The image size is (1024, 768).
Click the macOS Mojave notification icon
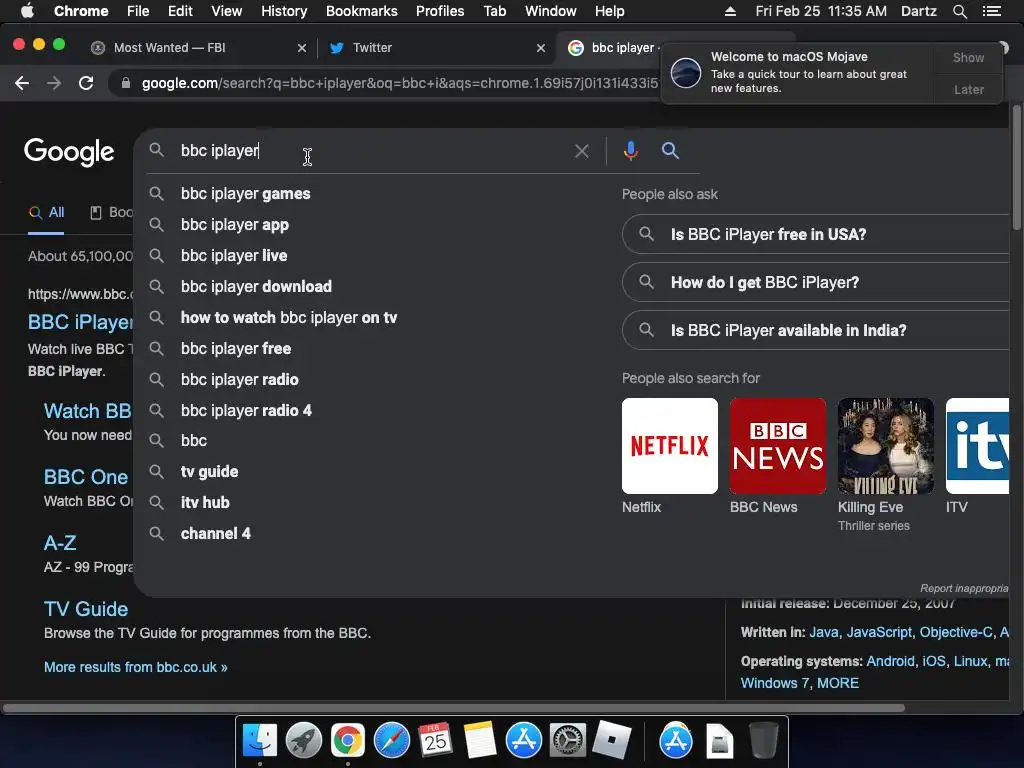click(x=686, y=72)
